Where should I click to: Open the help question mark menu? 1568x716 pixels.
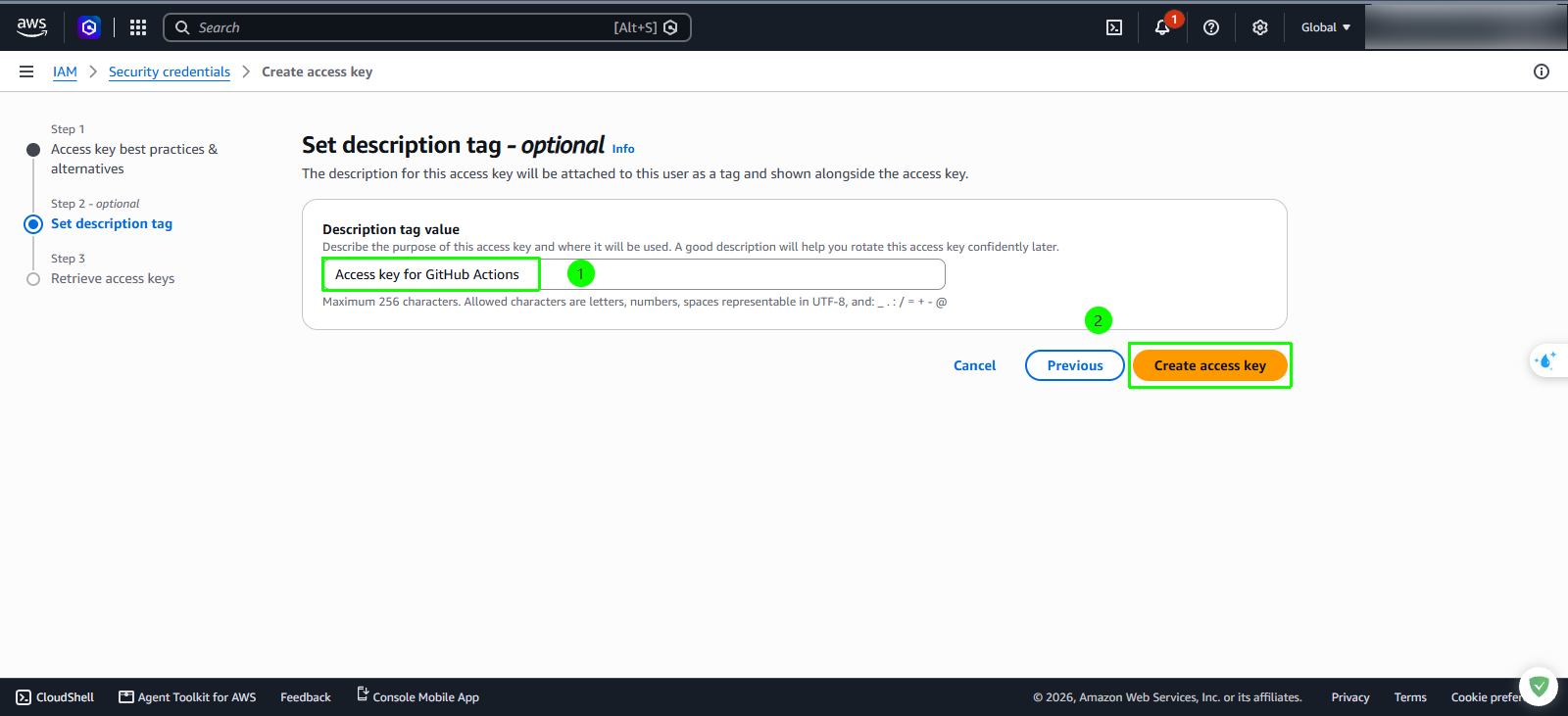pos(1211,27)
